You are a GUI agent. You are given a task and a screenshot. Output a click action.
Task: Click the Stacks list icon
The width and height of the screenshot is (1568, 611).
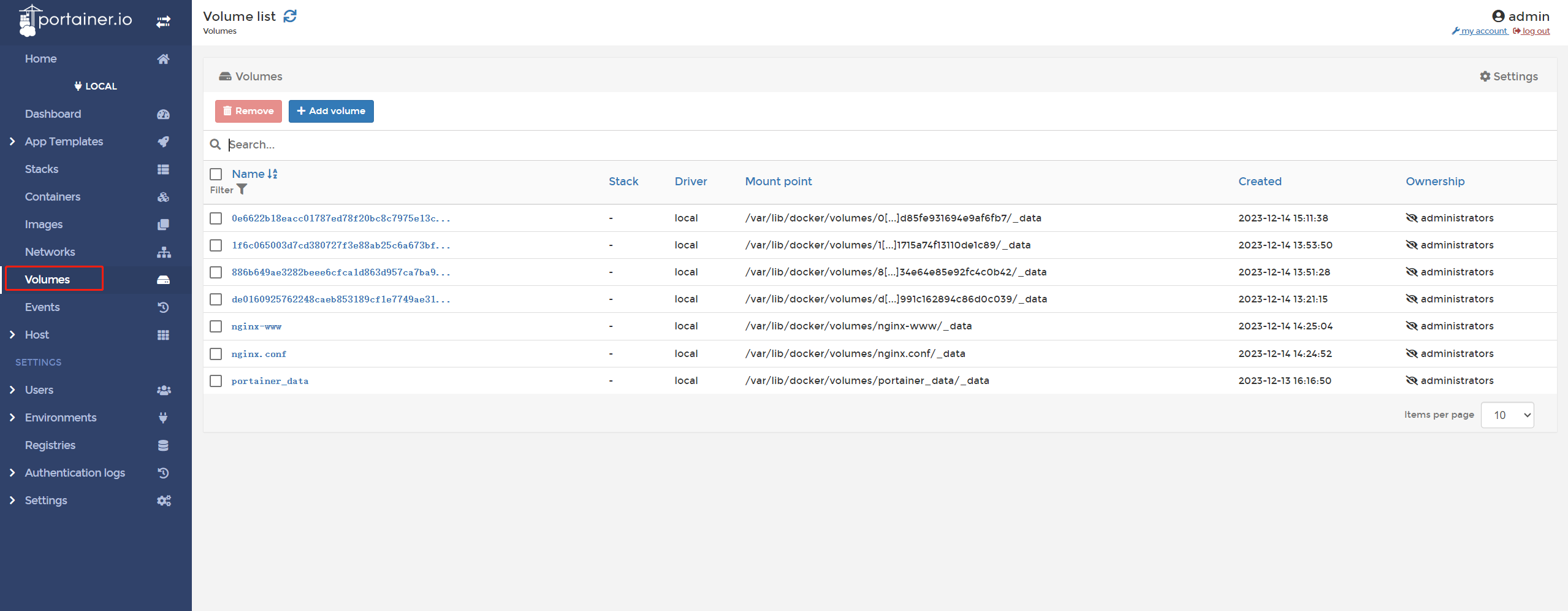(163, 169)
